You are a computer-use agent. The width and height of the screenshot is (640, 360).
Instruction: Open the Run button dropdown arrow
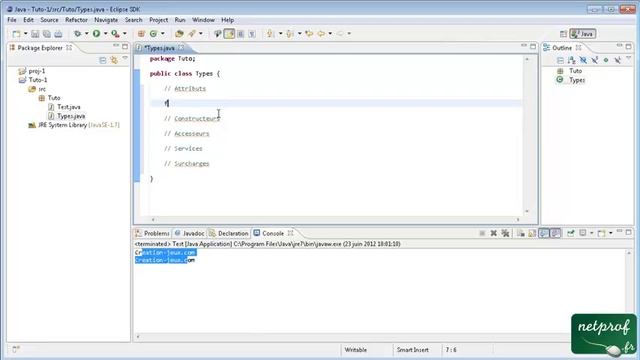pos(105,34)
